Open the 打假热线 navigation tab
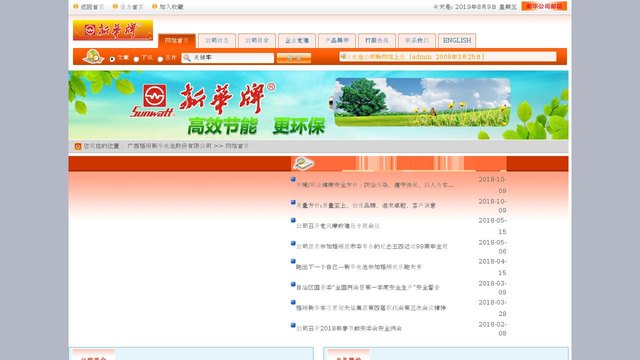640x360 pixels. (377, 40)
